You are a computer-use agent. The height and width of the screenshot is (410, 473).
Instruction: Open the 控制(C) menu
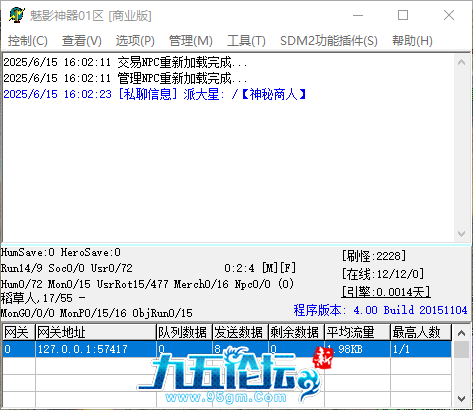click(28, 41)
